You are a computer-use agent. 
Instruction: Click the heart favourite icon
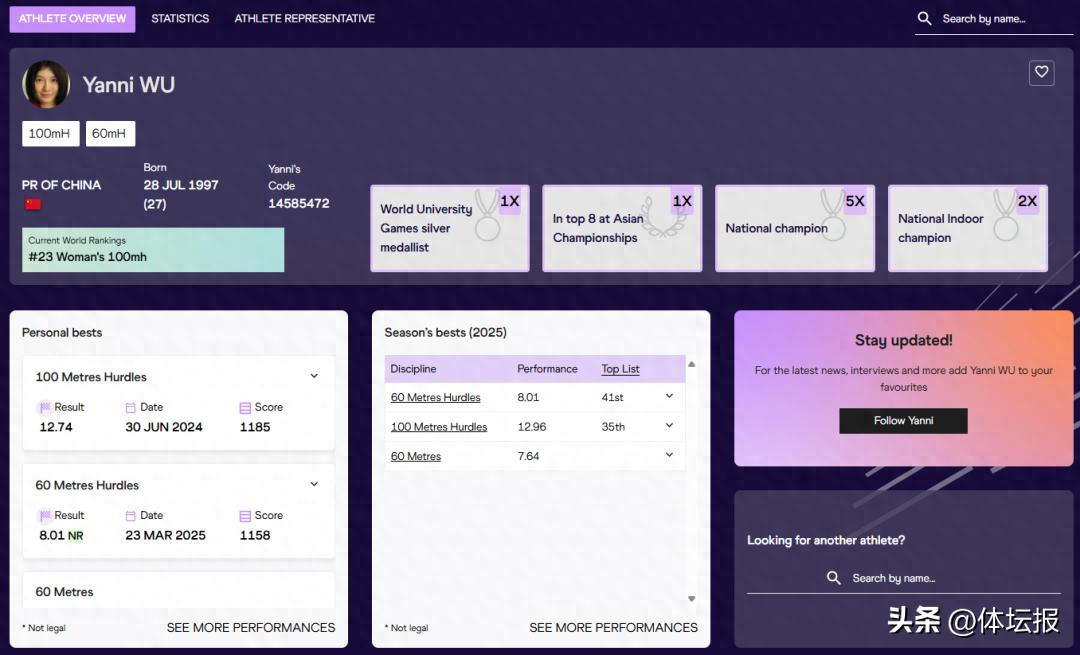1041,72
